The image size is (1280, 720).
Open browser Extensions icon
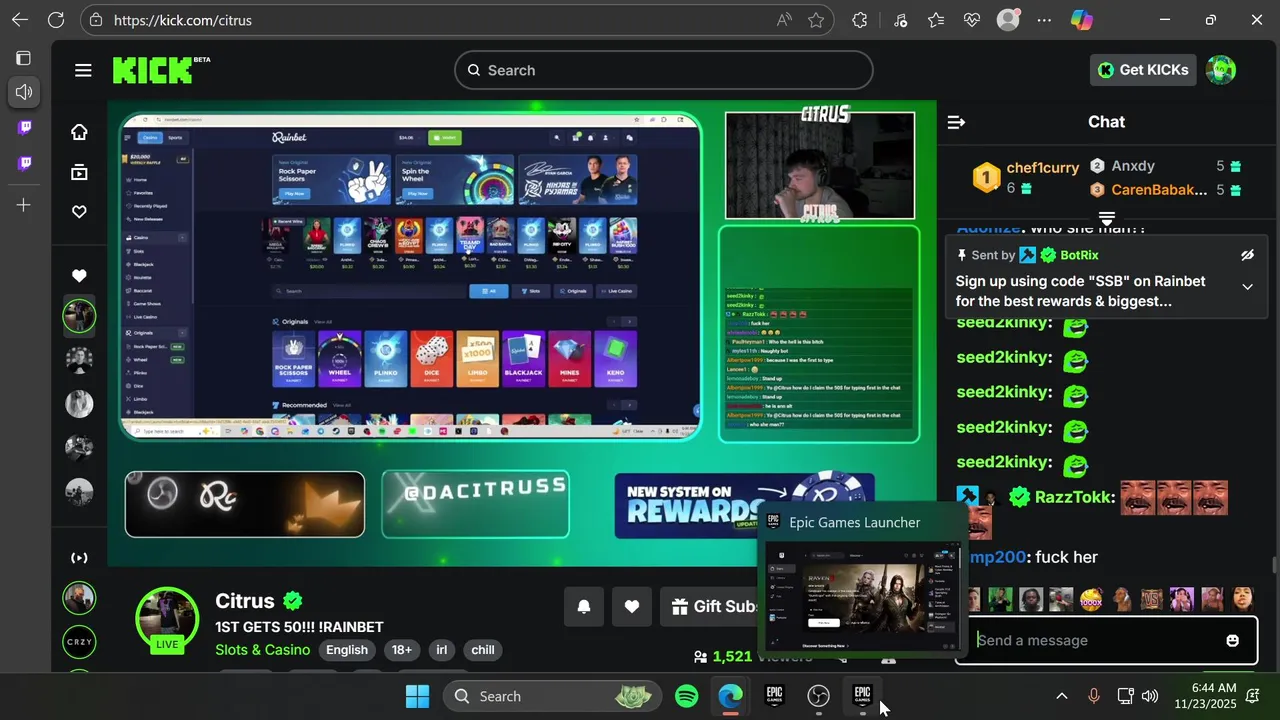point(859,20)
